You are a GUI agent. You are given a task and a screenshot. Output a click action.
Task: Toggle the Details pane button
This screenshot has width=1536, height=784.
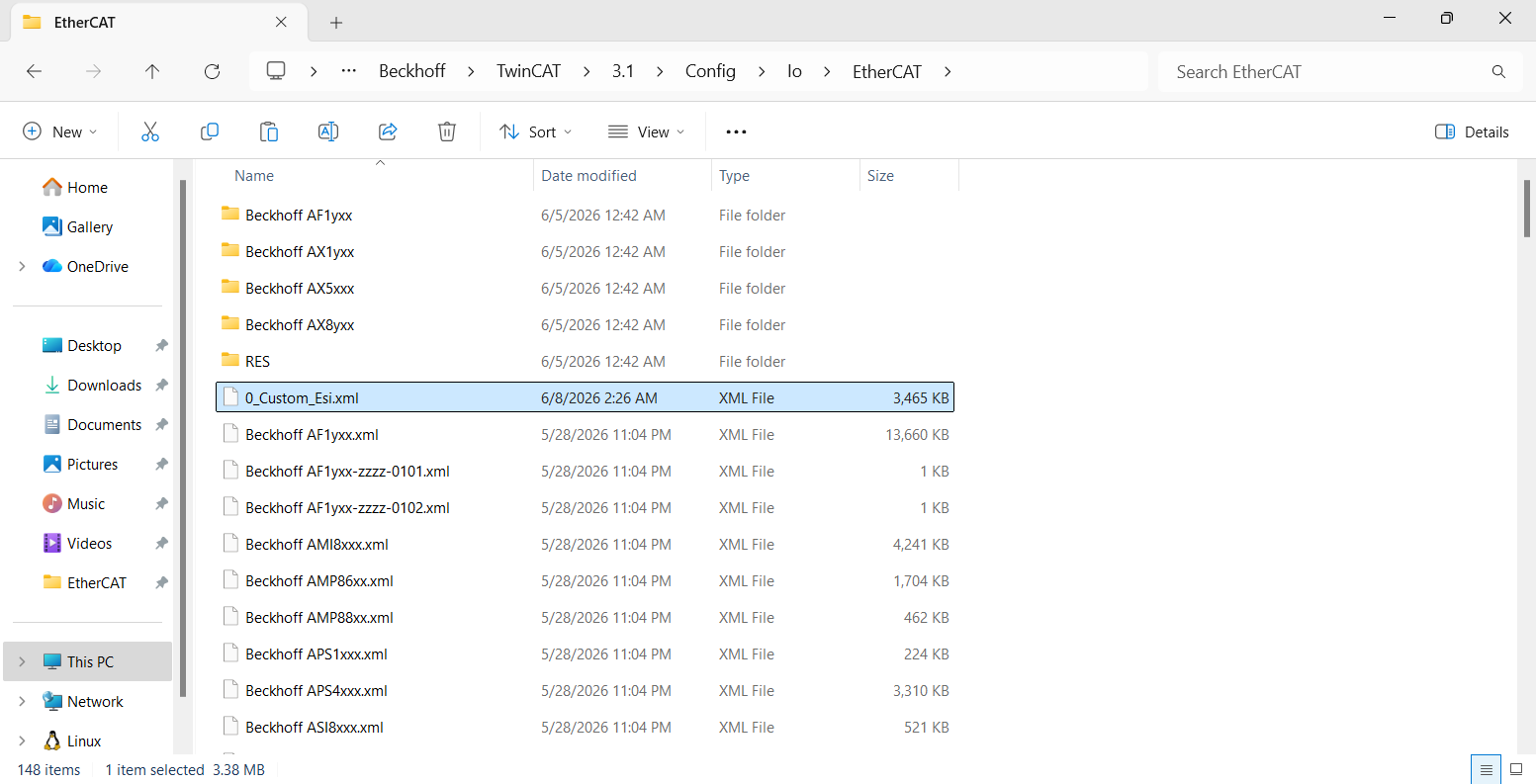pyautogui.click(x=1472, y=131)
